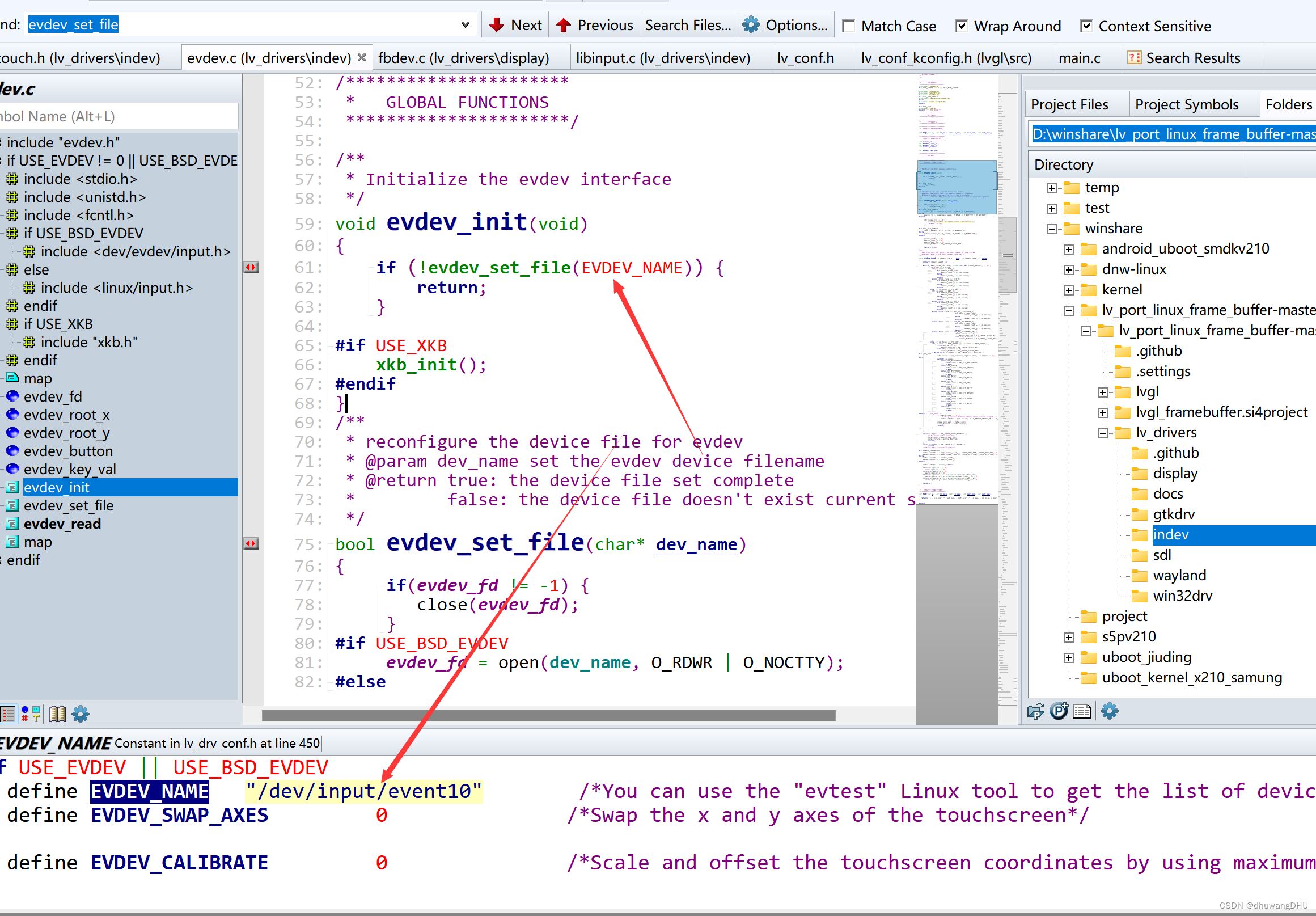The image size is (1316, 916).
Task: Collapse the lv_drivers folder
Action: (x=1103, y=433)
